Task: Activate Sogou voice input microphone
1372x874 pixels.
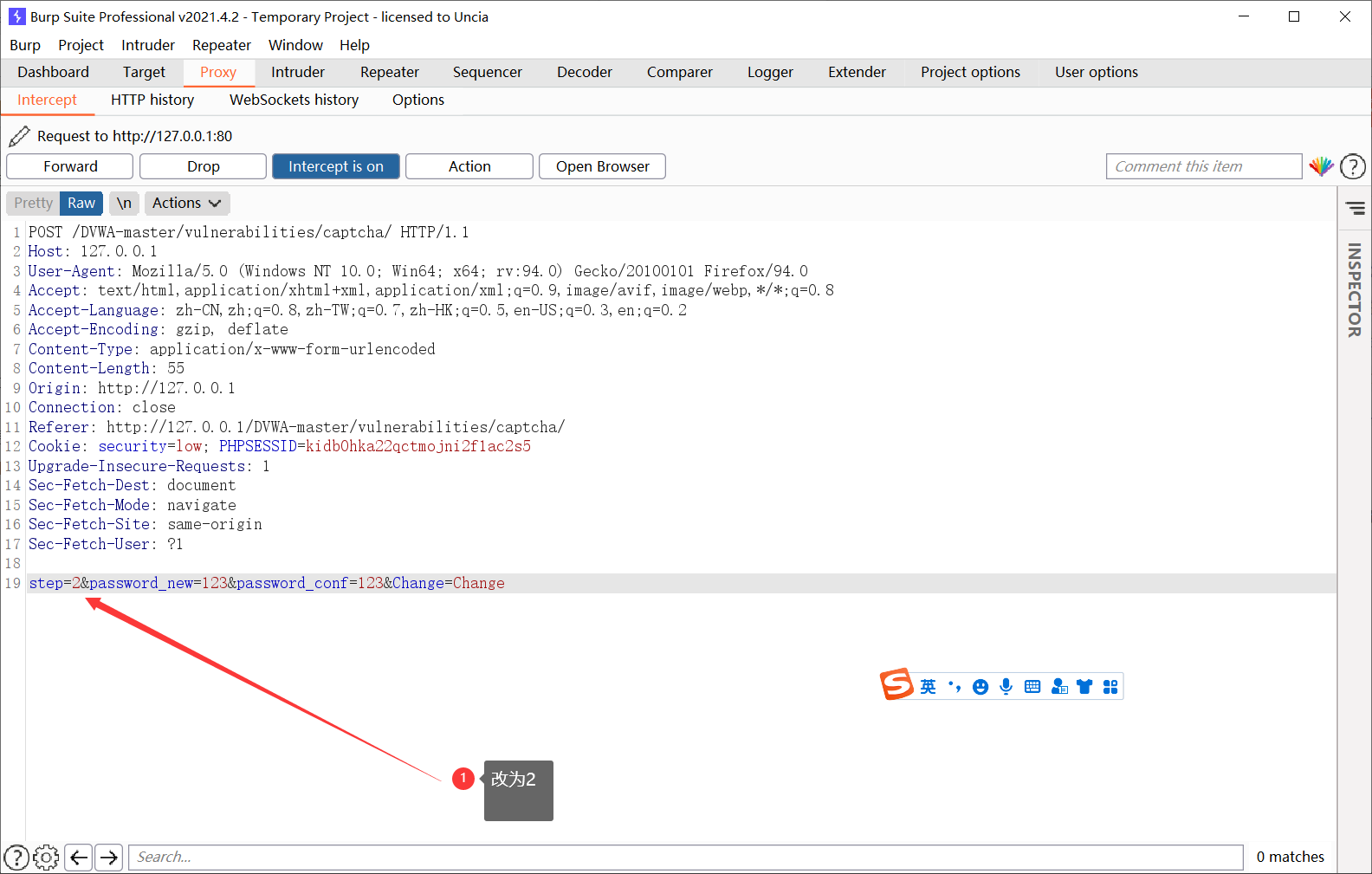Action: pyautogui.click(x=1006, y=687)
